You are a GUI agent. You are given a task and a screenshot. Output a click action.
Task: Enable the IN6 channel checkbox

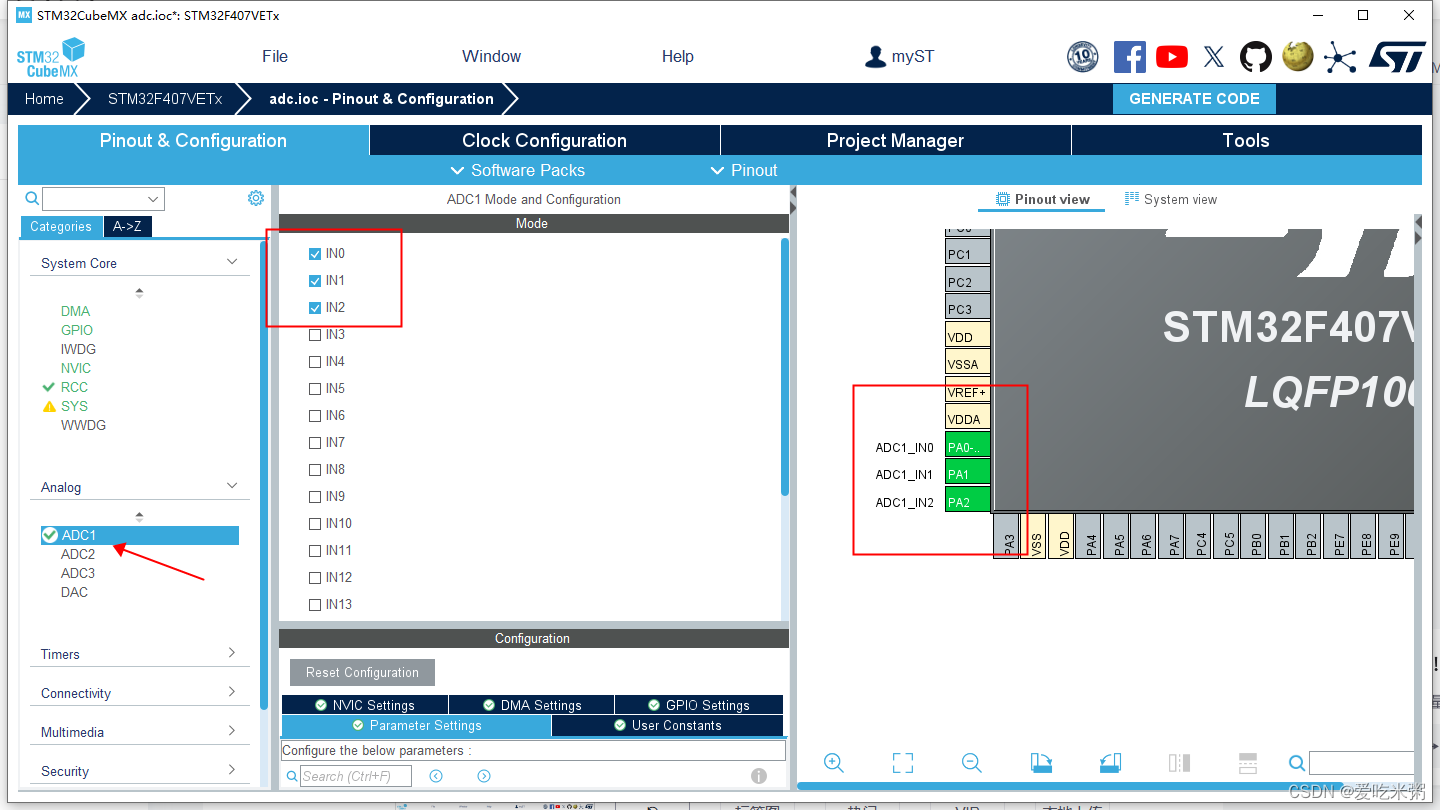(316, 416)
